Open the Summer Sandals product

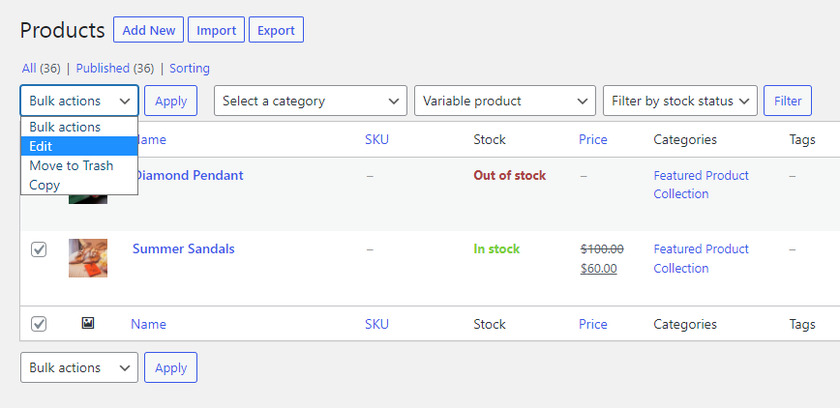pos(183,249)
